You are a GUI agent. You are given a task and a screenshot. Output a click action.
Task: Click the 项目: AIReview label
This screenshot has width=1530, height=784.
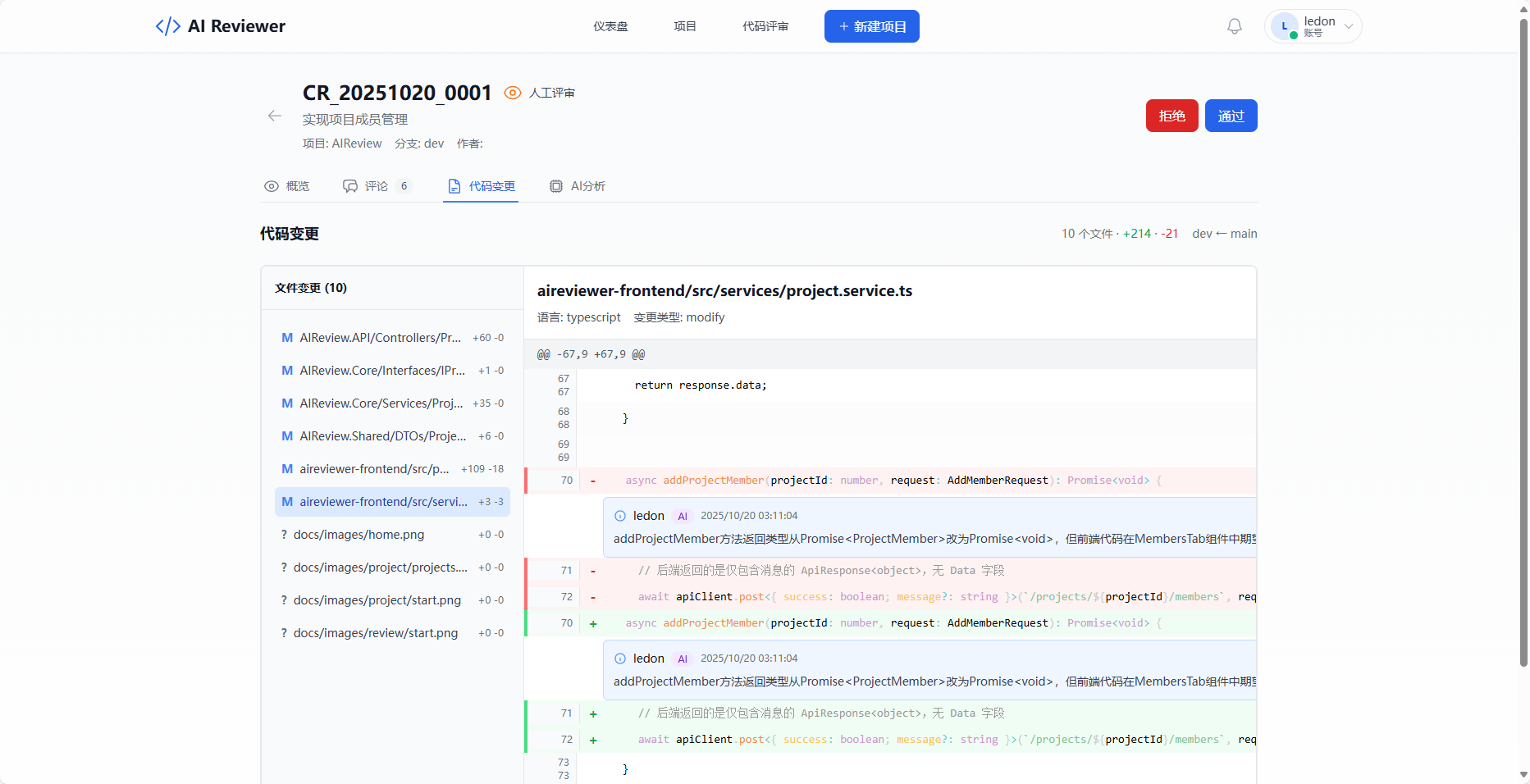click(342, 144)
